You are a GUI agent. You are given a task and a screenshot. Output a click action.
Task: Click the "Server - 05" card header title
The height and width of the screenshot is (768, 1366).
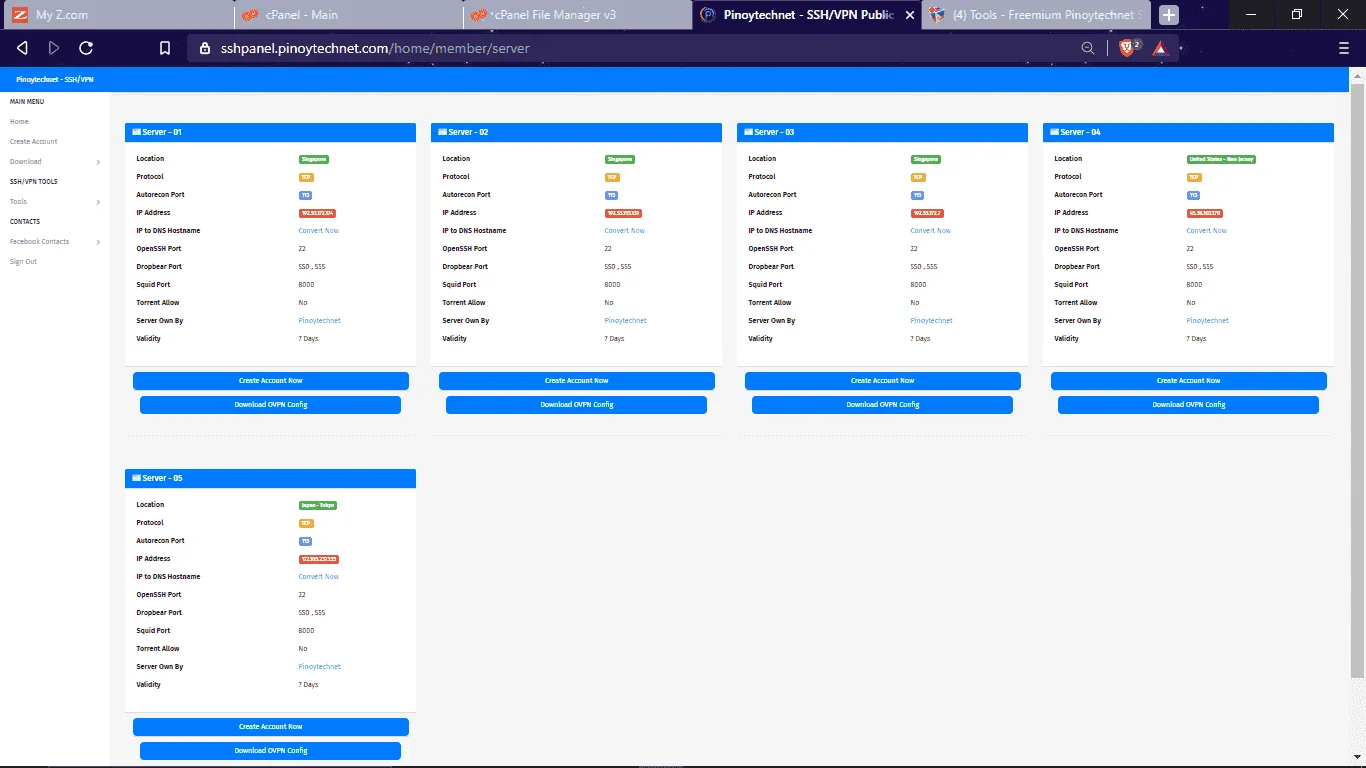point(162,478)
